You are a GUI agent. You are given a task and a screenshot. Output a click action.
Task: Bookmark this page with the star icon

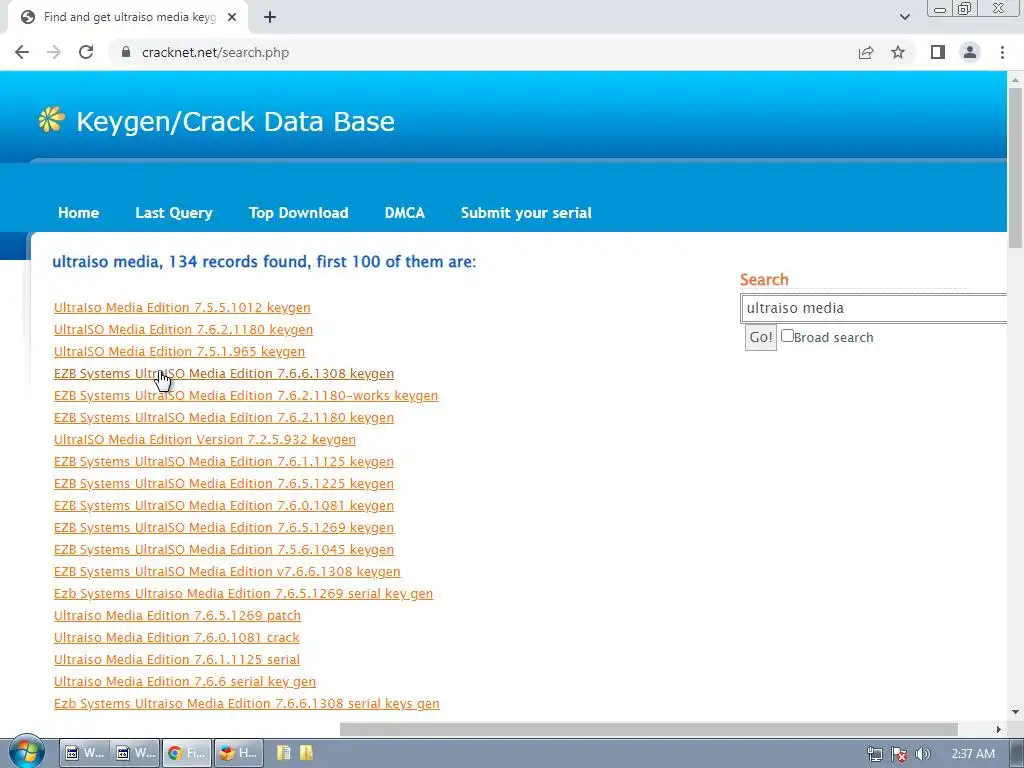(898, 52)
